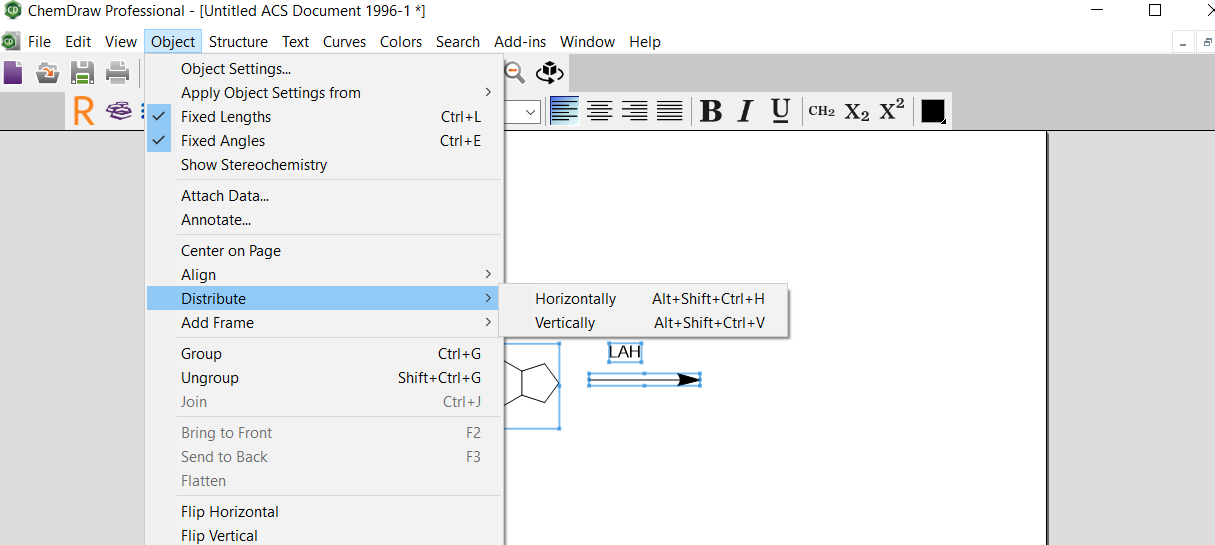Open the black text color swatch

point(933,111)
